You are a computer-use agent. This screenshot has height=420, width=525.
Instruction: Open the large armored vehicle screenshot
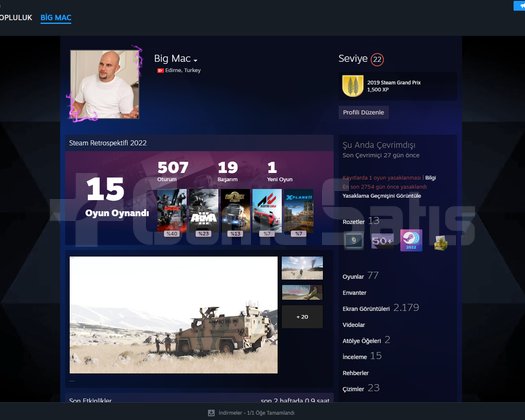pyautogui.click(x=173, y=315)
